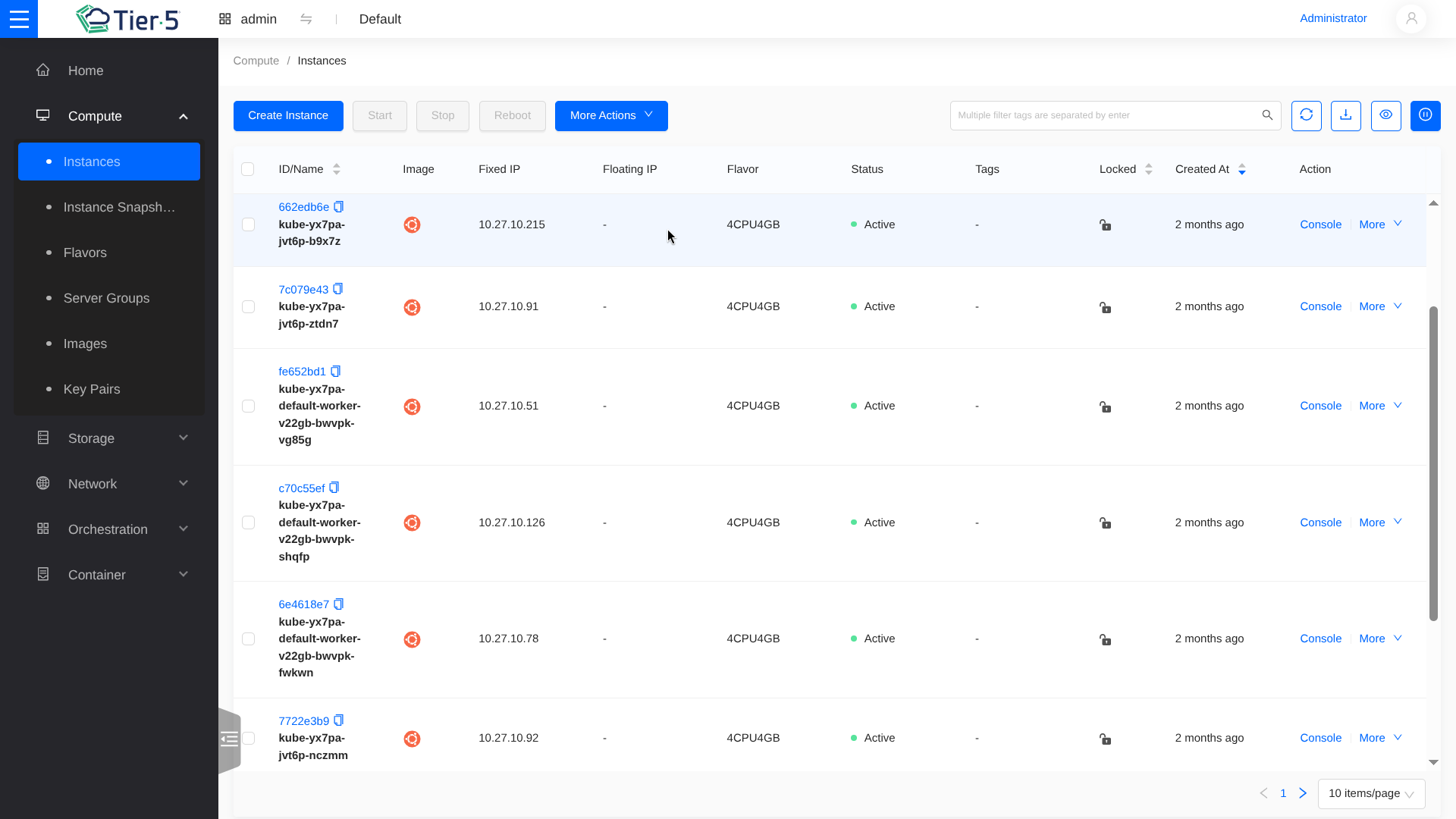Click the pause auto-refresh icon button
Viewport: 1456px width, 819px height.
pos(1425,115)
